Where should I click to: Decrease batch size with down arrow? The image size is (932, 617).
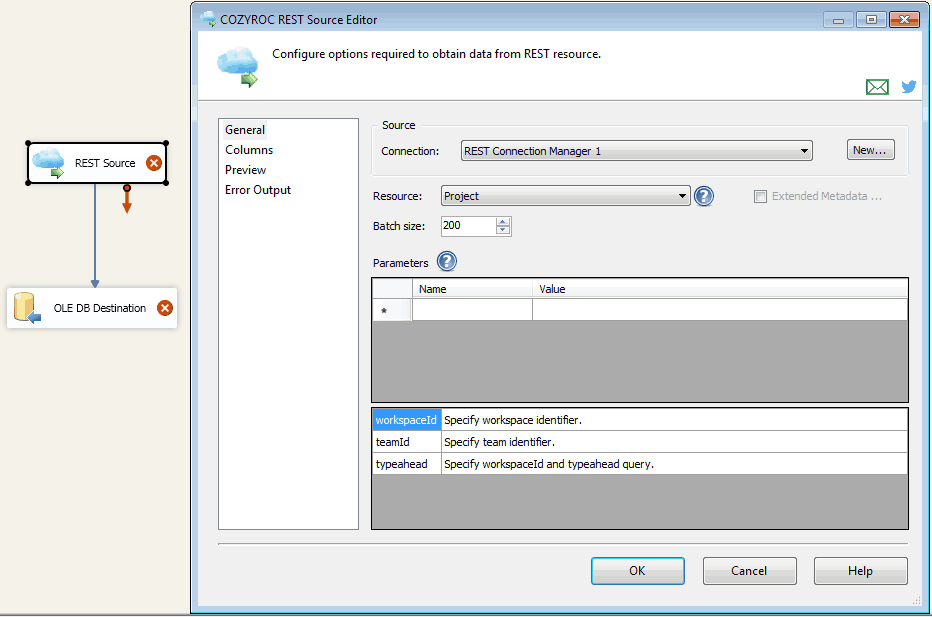point(503,230)
